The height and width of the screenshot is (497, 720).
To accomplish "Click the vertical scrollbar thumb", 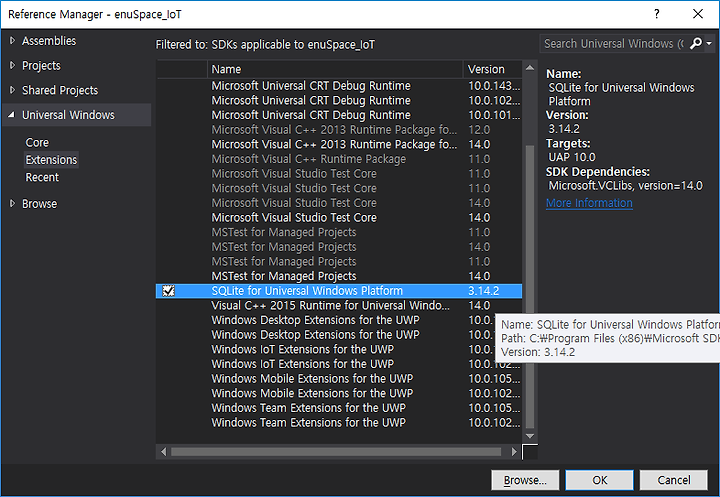I will pos(530,287).
